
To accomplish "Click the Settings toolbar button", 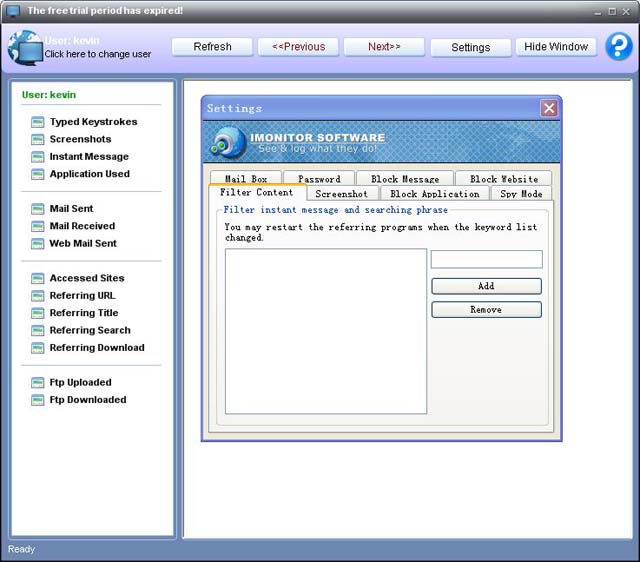I will pyautogui.click(x=471, y=48).
